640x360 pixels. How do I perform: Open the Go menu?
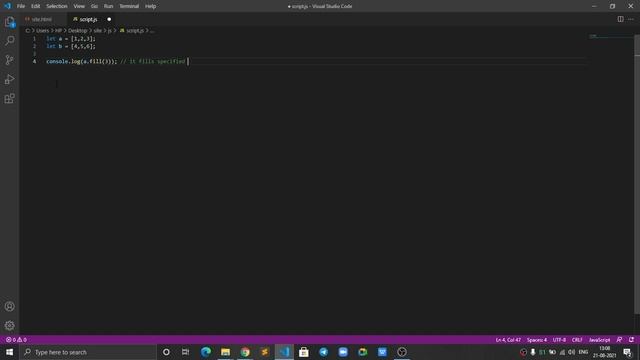point(94,6)
